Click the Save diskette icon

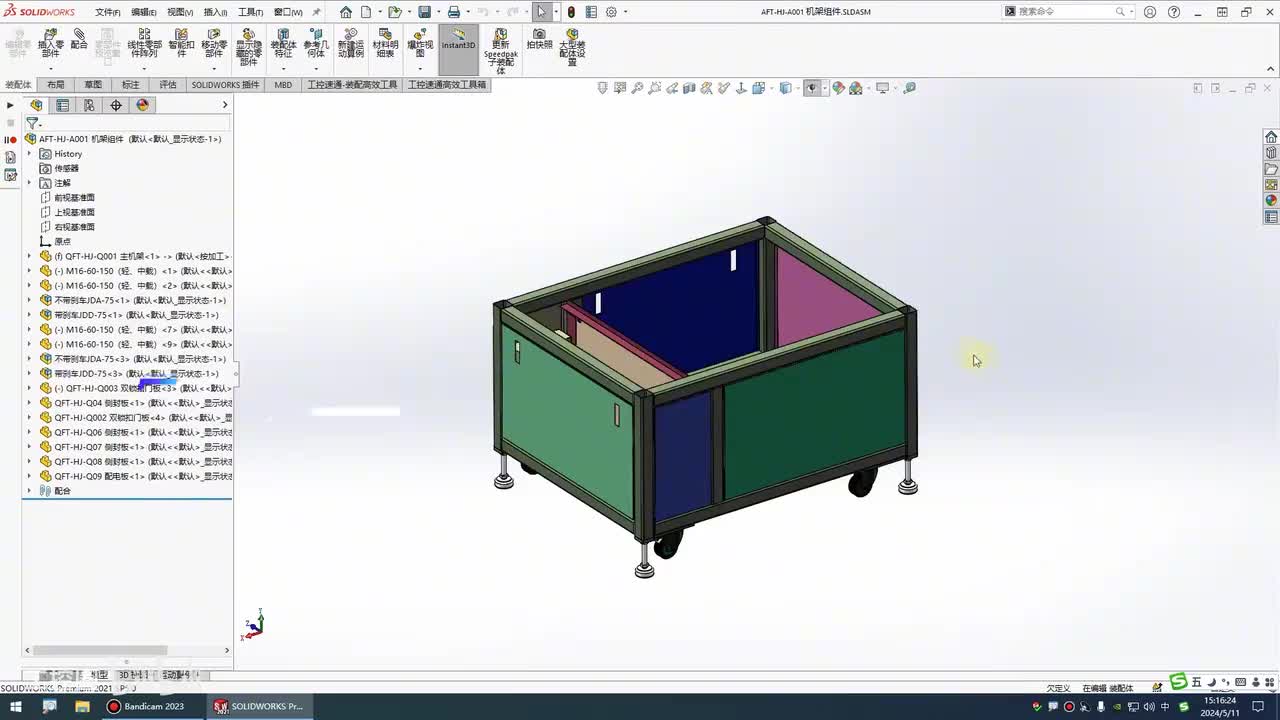(425, 12)
